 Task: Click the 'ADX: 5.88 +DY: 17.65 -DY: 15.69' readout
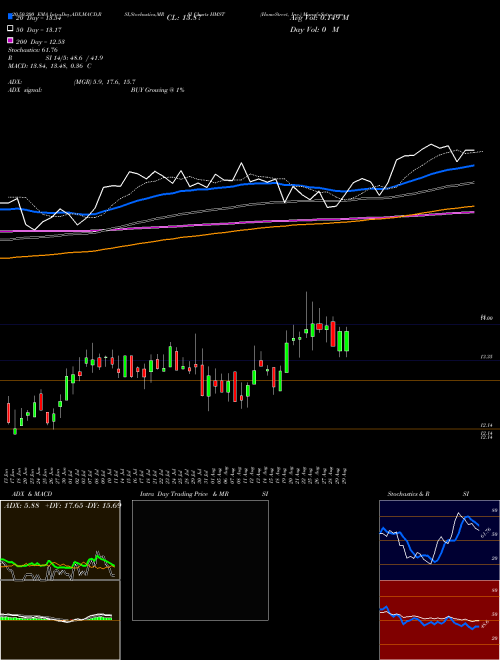(x=62, y=505)
